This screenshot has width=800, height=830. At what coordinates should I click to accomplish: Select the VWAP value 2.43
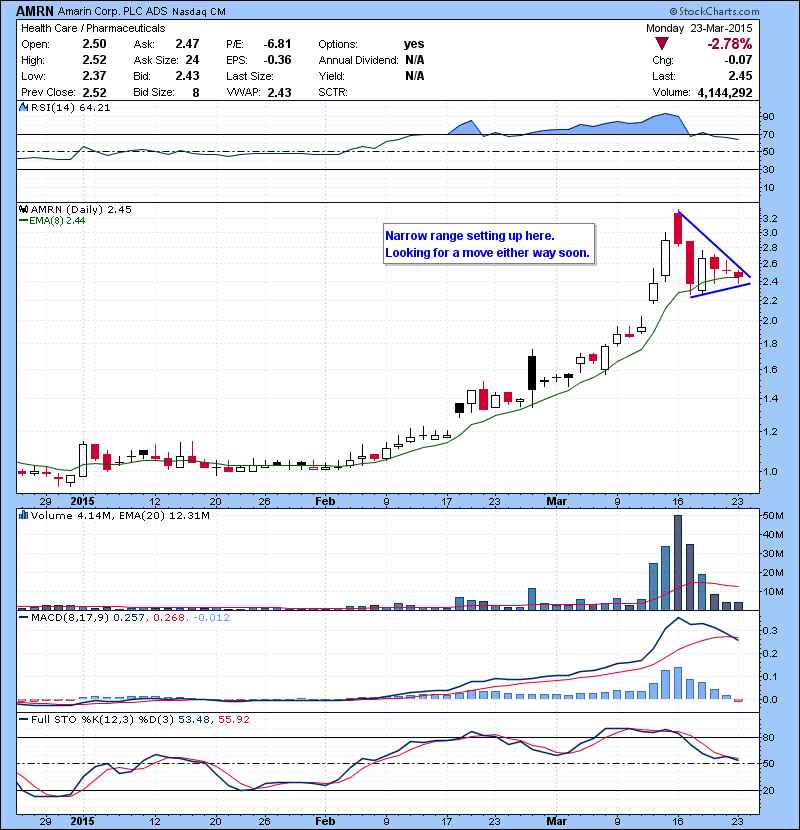(280, 93)
